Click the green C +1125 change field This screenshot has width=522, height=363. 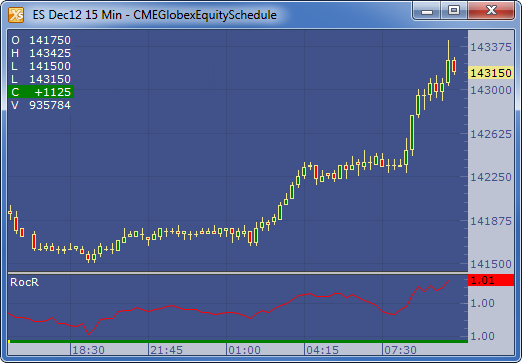pyautogui.click(x=41, y=92)
